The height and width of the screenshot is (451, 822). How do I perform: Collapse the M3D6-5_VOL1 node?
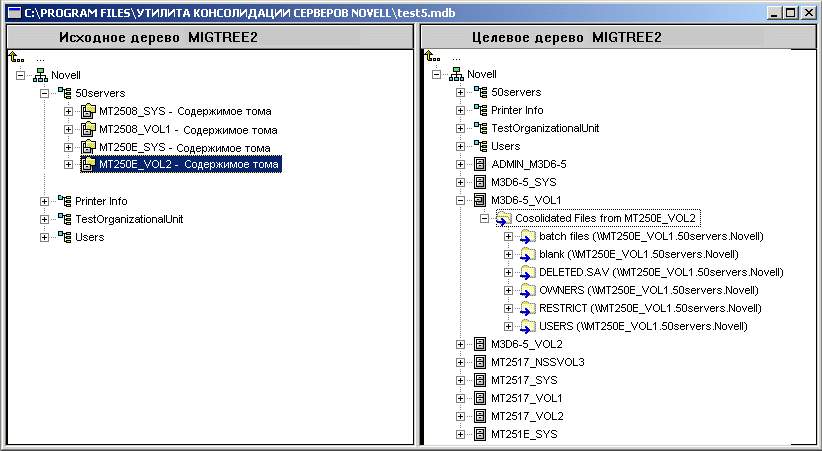(460, 200)
